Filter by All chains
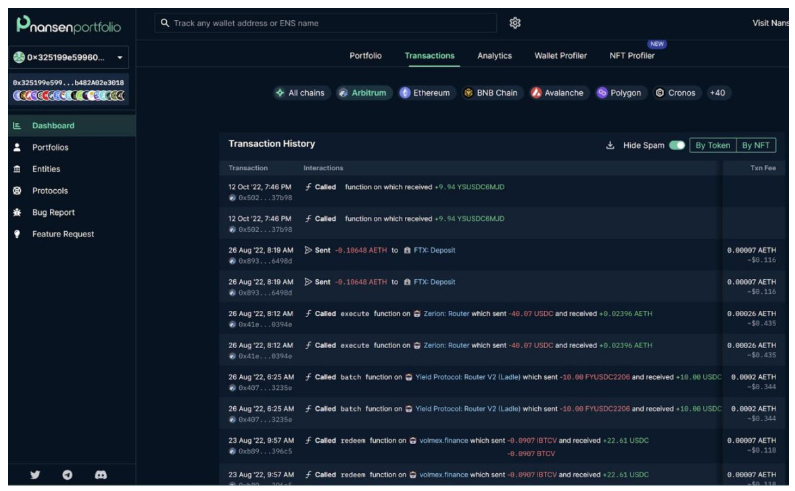The height and width of the screenshot is (491, 795). [x=300, y=93]
